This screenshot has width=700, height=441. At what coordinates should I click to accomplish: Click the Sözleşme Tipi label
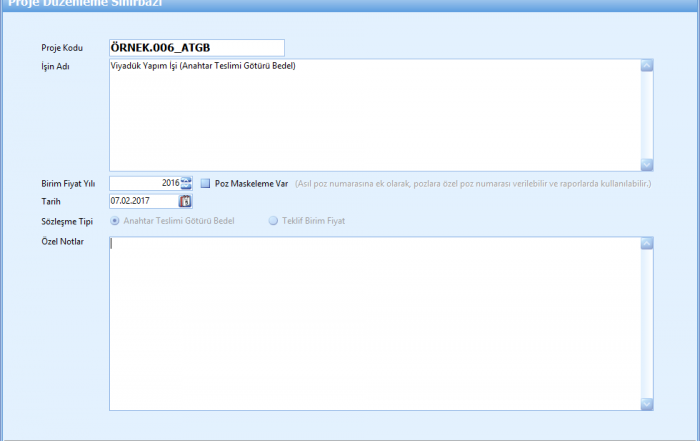click(x=65, y=220)
